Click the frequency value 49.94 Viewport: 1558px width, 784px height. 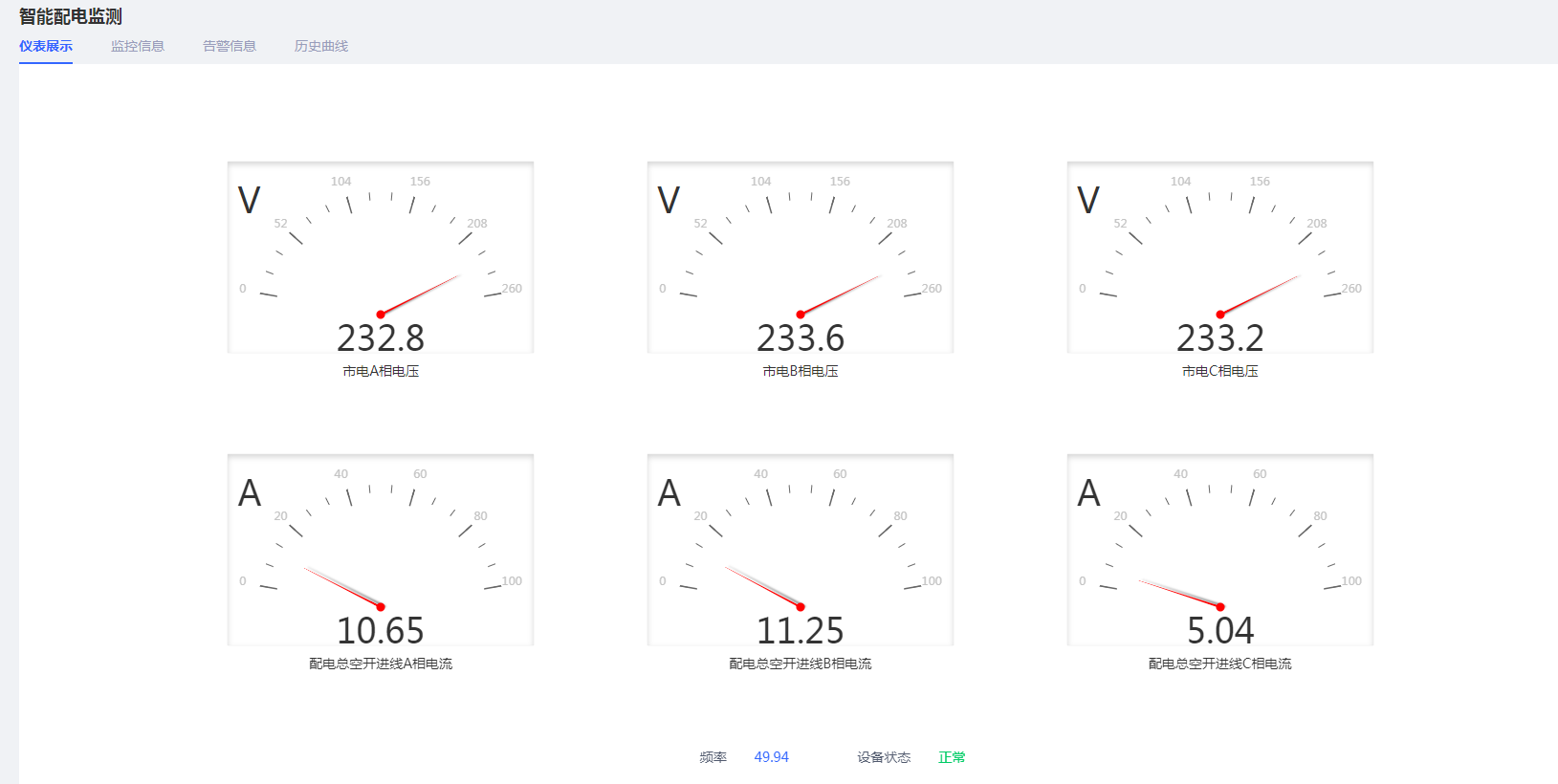771,757
